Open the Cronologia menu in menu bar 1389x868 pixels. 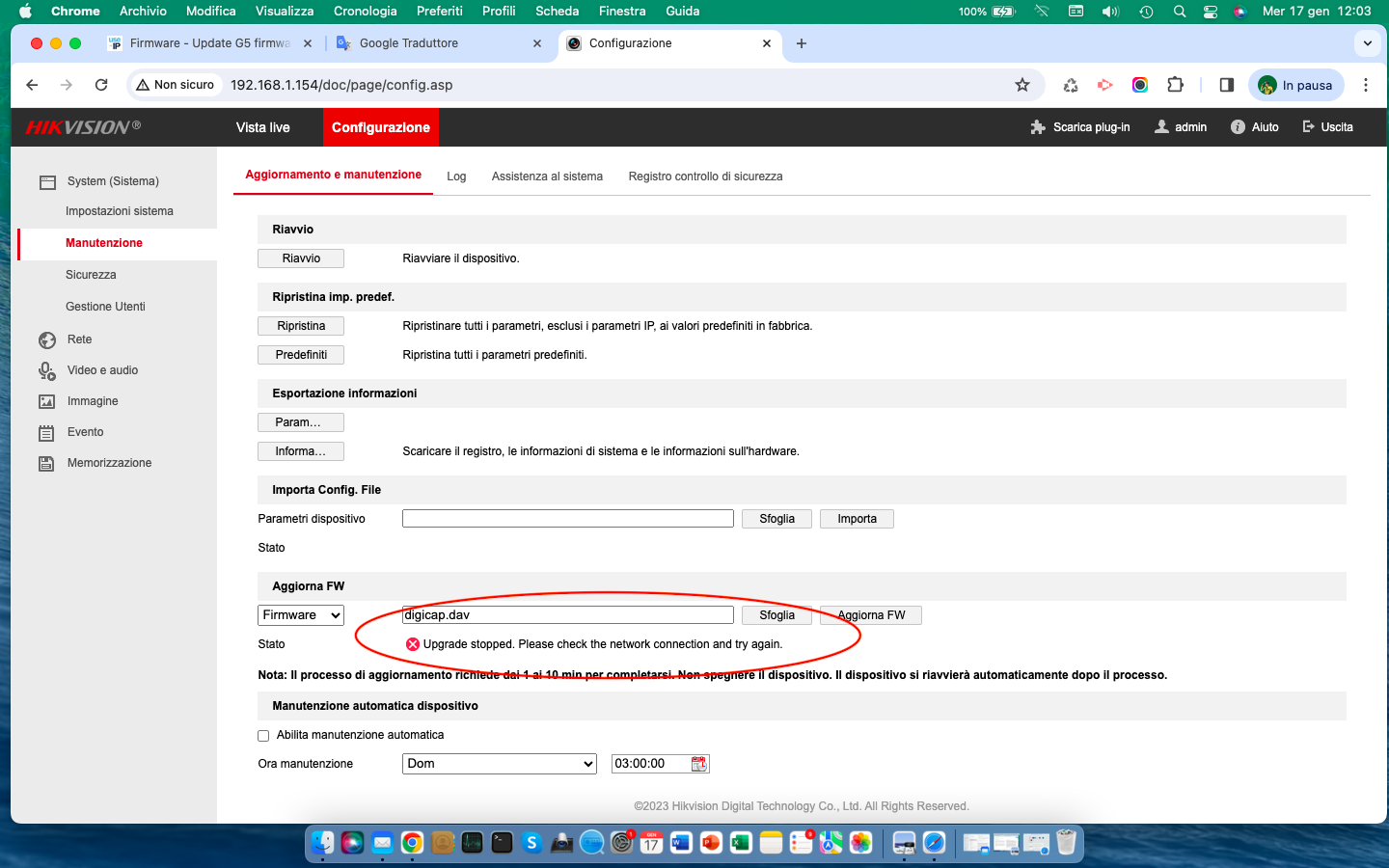coord(365,11)
